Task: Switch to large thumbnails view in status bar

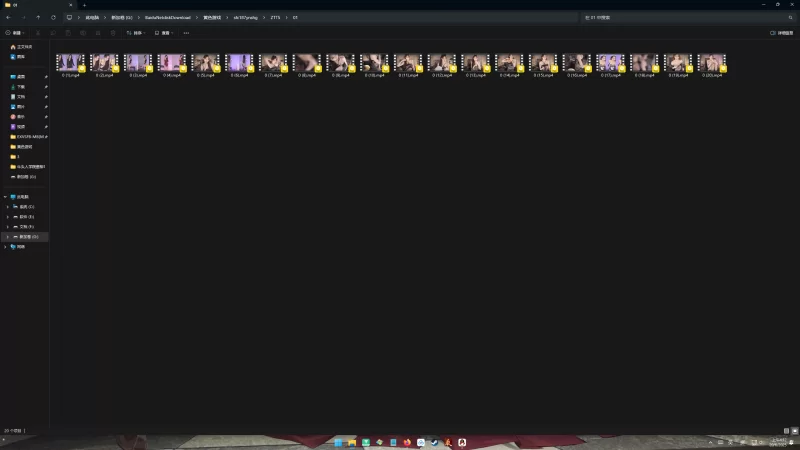Action: [x=794, y=430]
